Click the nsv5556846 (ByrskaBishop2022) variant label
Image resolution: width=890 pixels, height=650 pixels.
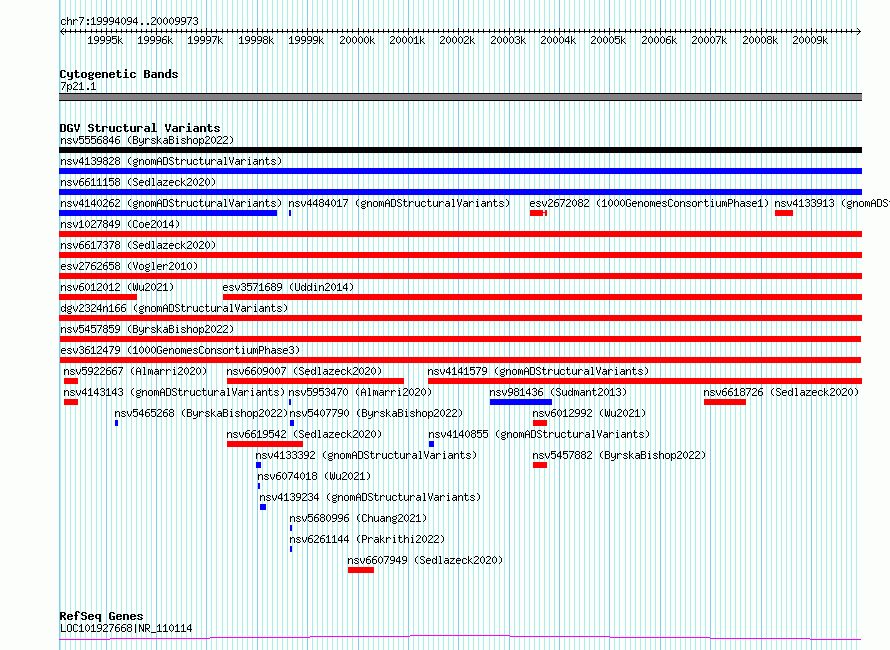click(x=147, y=140)
